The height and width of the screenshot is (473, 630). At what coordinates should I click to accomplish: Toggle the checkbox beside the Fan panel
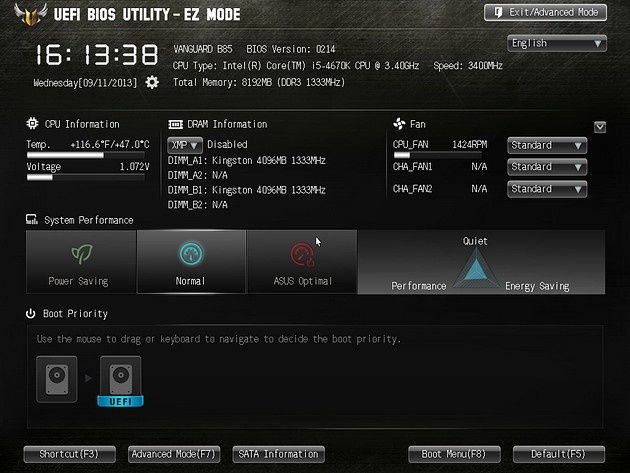point(600,127)
